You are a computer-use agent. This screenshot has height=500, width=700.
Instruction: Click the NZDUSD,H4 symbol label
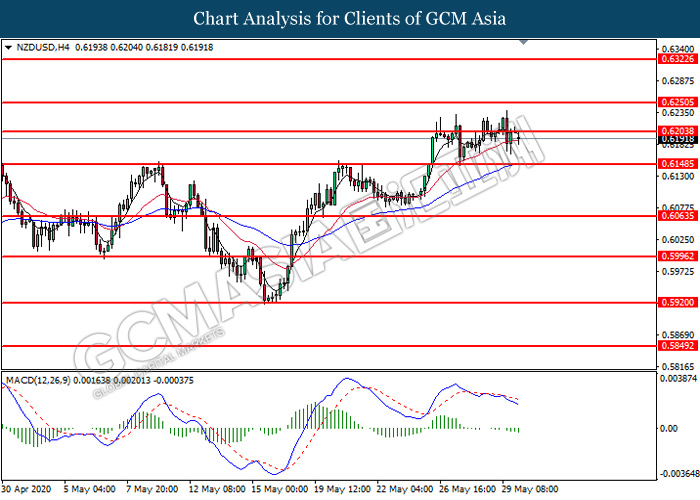pyautogui.click(x=43, y=47)
